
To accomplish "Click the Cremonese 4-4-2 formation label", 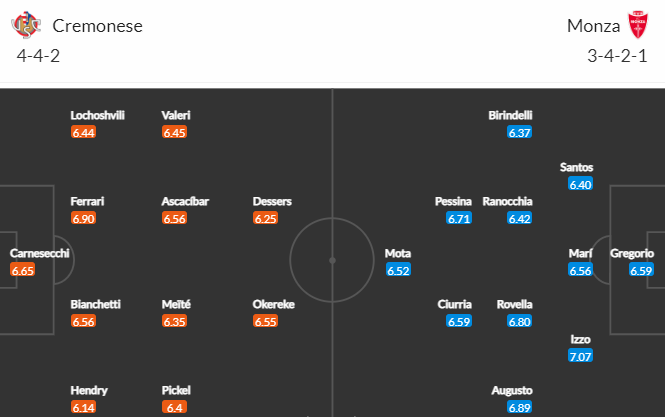I will (38, 56).
